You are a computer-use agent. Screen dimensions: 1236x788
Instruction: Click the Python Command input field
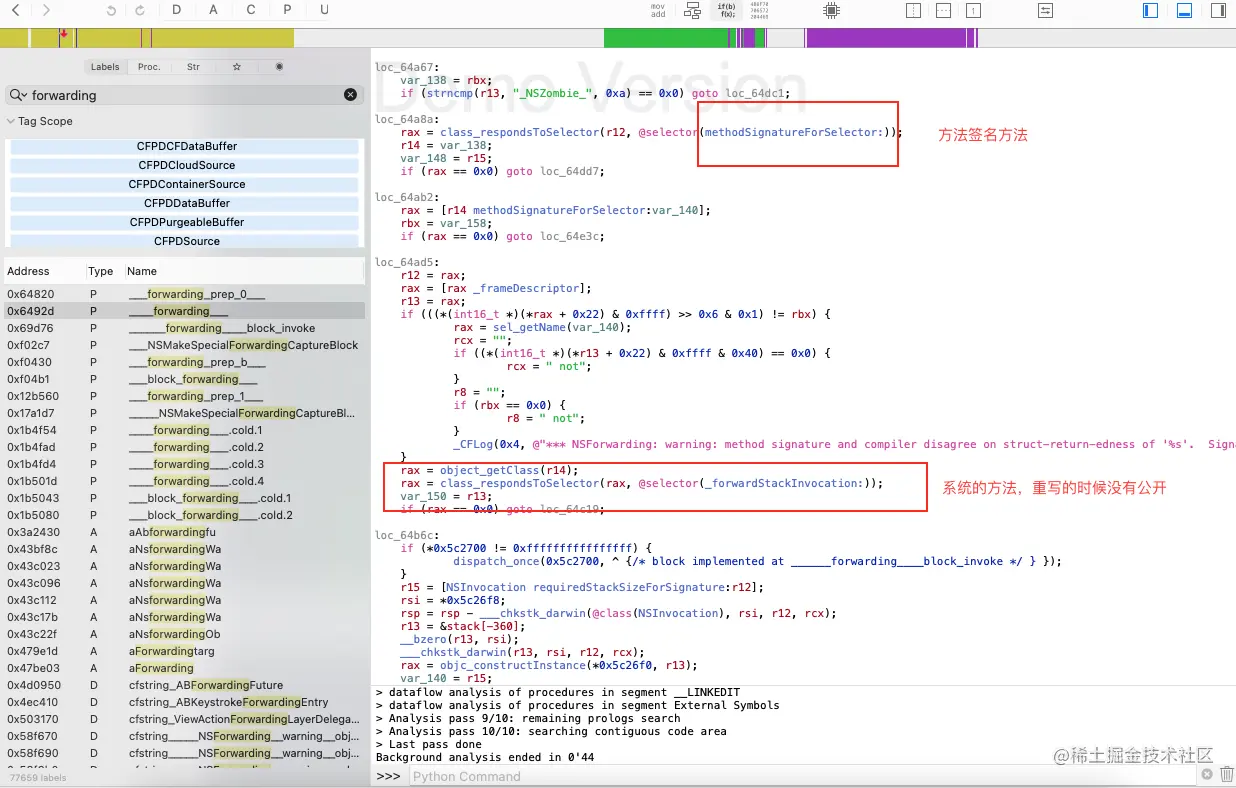[803, 776]
